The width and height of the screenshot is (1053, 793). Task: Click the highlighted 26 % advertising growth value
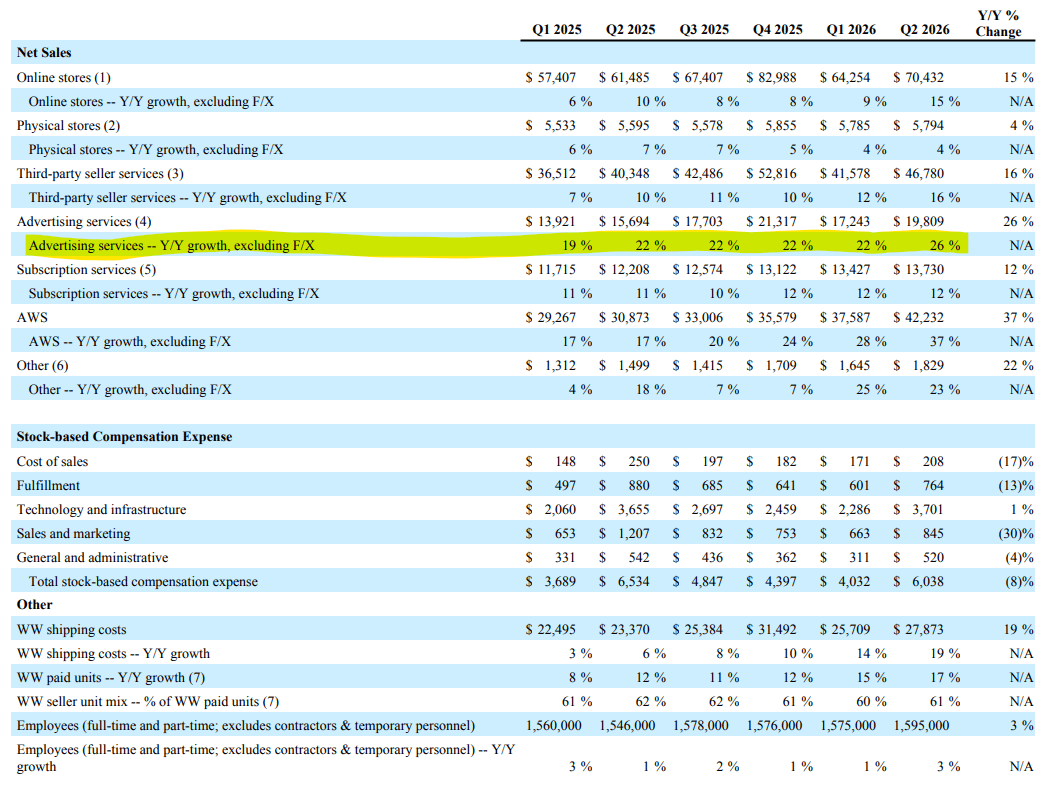[944, 246]
